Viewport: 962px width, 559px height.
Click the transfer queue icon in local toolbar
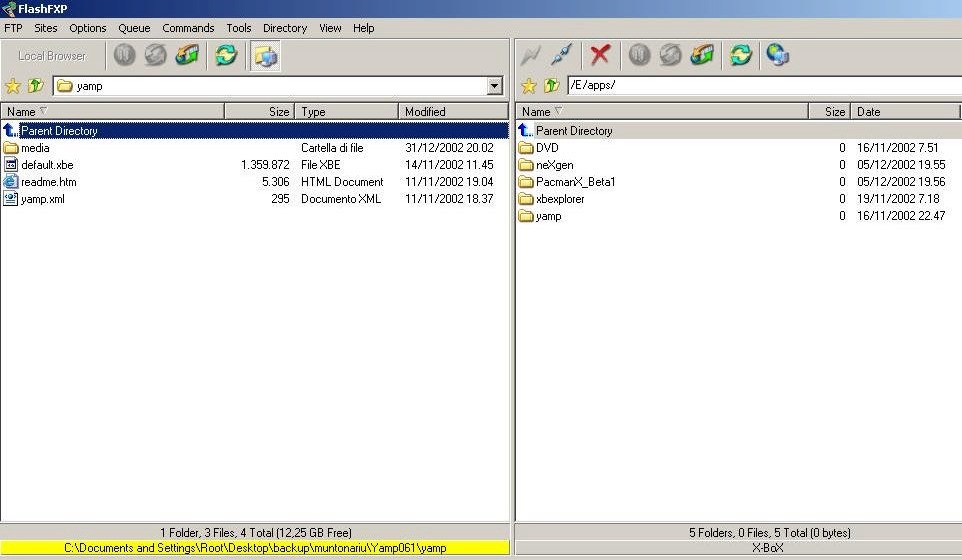[x=187, y=56]
